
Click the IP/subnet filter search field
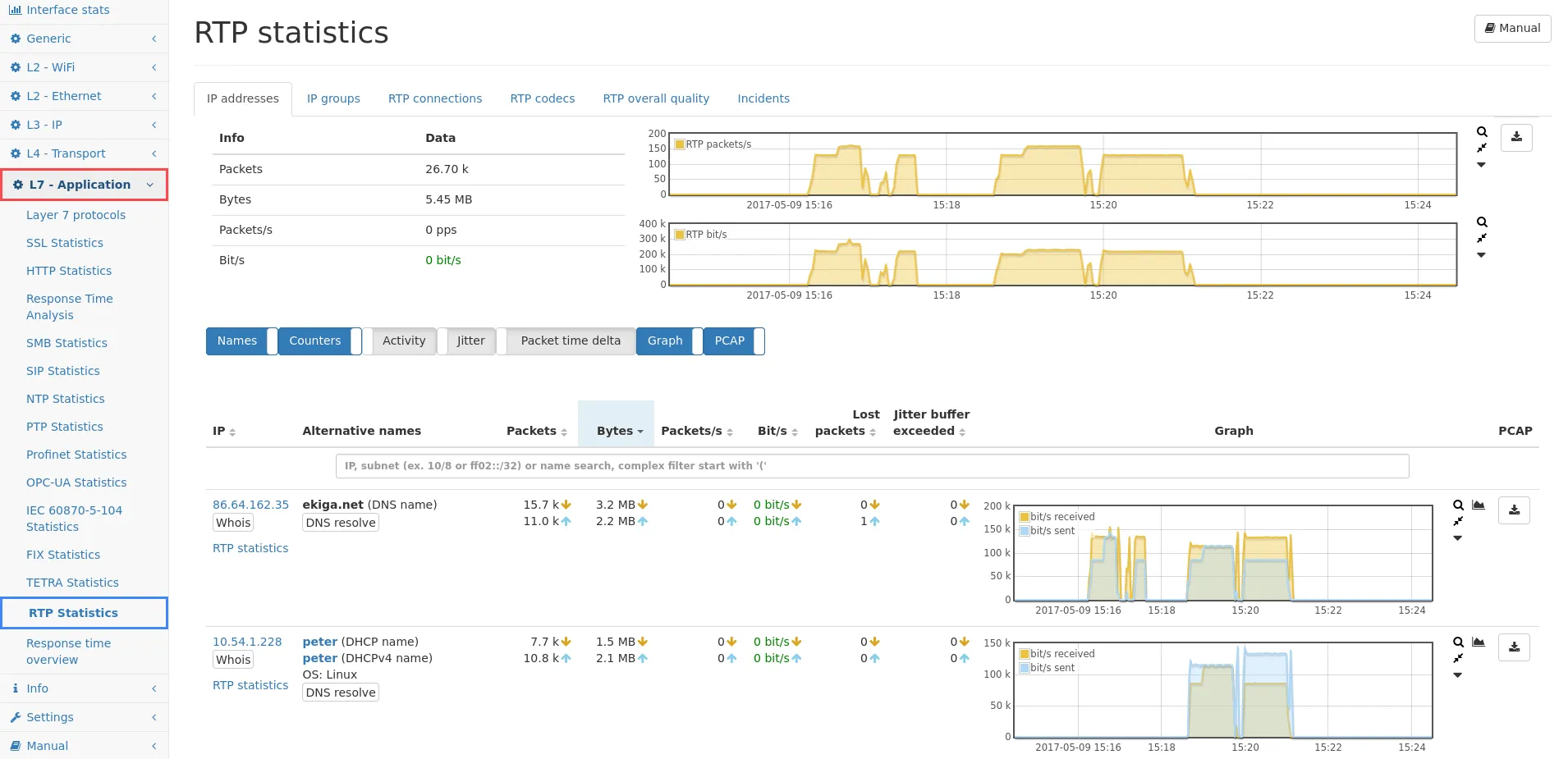(872, 466)
